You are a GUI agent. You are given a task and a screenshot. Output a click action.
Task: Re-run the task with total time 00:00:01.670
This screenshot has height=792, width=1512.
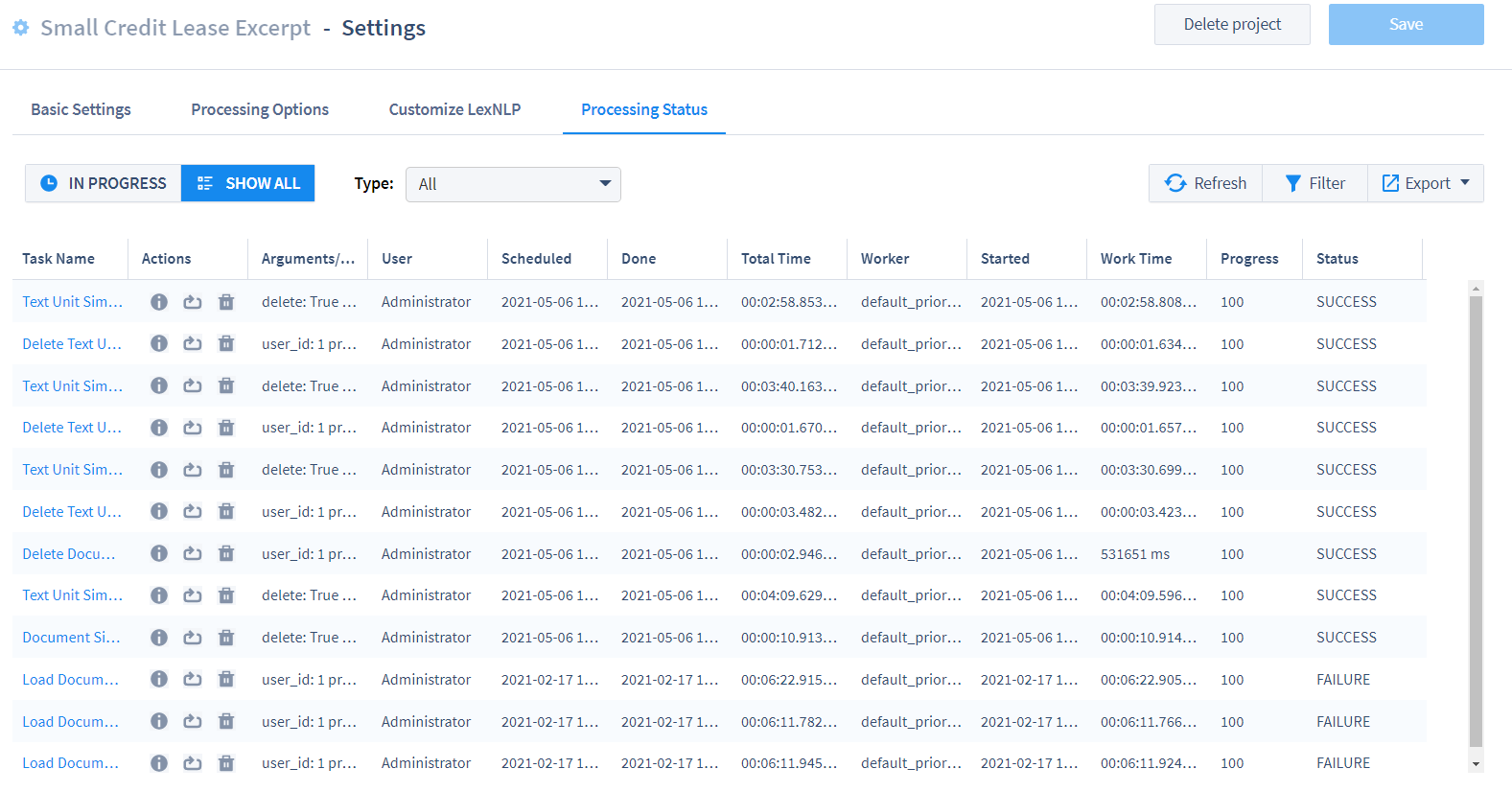(193, 428)
